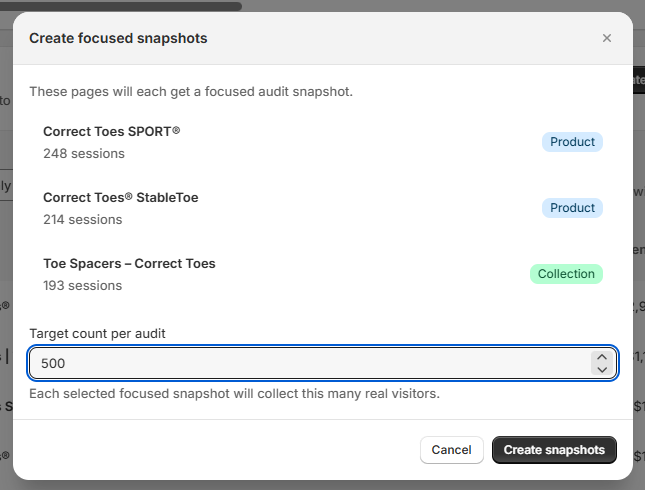Click Toe Spacers – Correct Toes title

point(129,263)
